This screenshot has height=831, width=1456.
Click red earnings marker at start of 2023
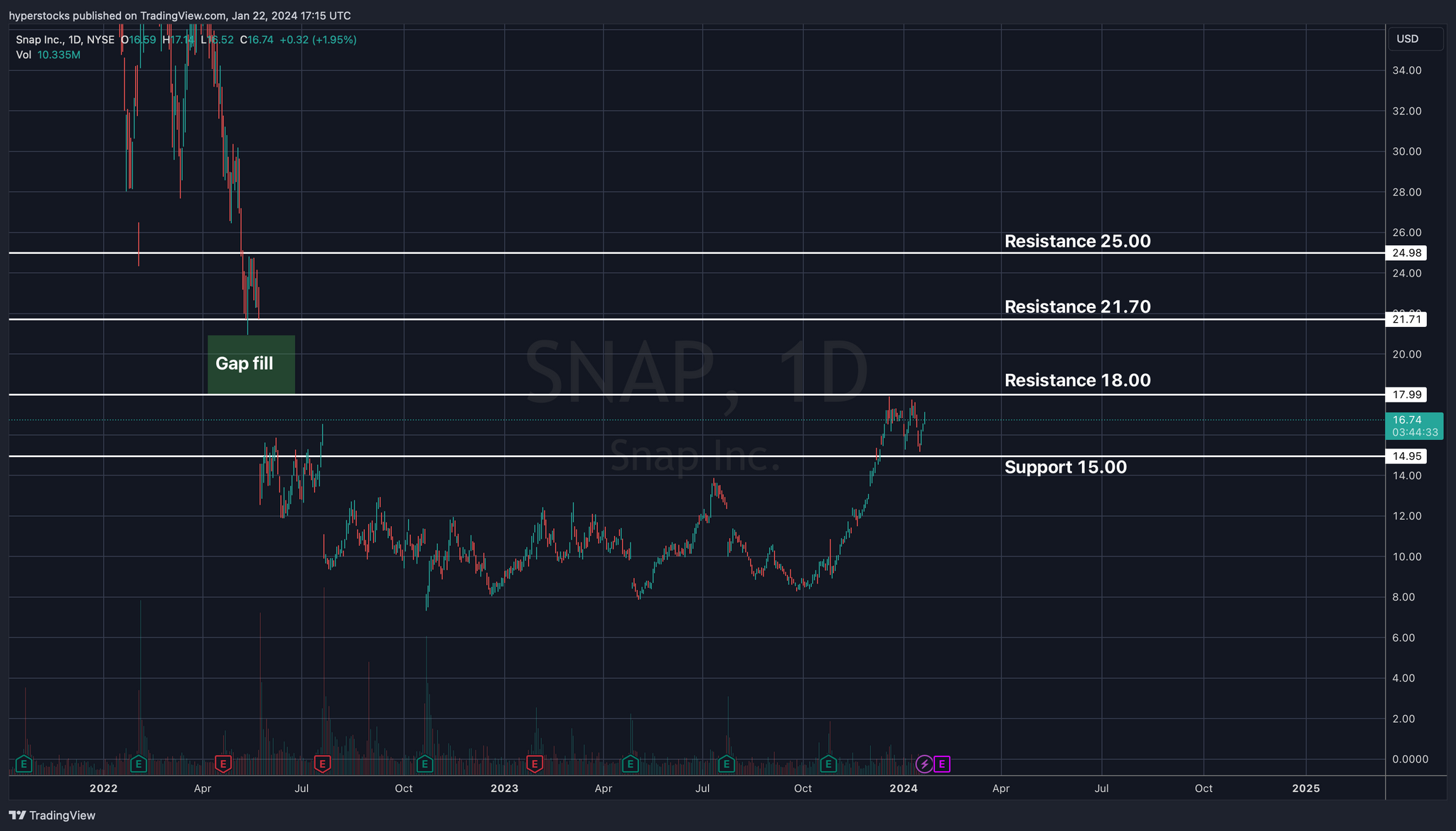point(535,764)
